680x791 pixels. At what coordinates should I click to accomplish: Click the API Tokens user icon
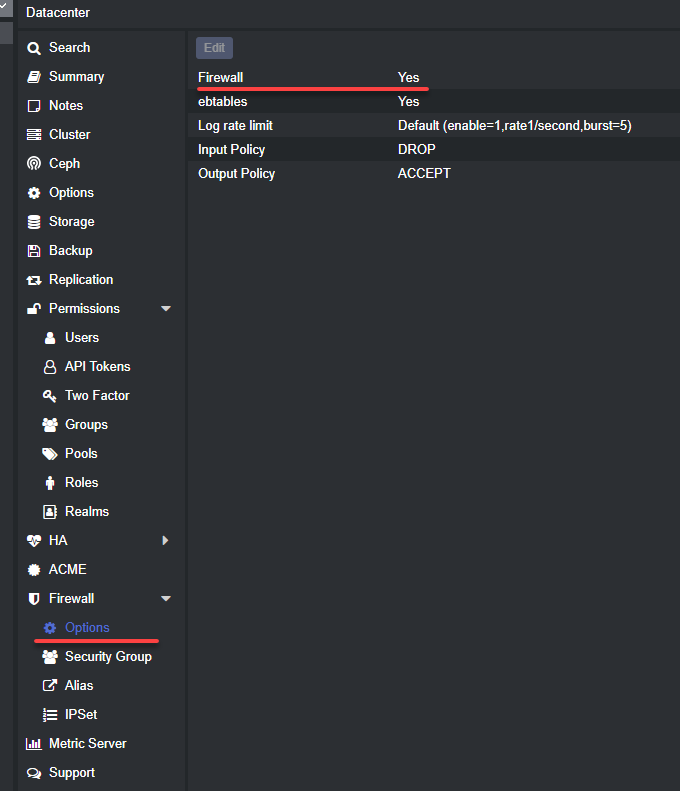(50, 366)
